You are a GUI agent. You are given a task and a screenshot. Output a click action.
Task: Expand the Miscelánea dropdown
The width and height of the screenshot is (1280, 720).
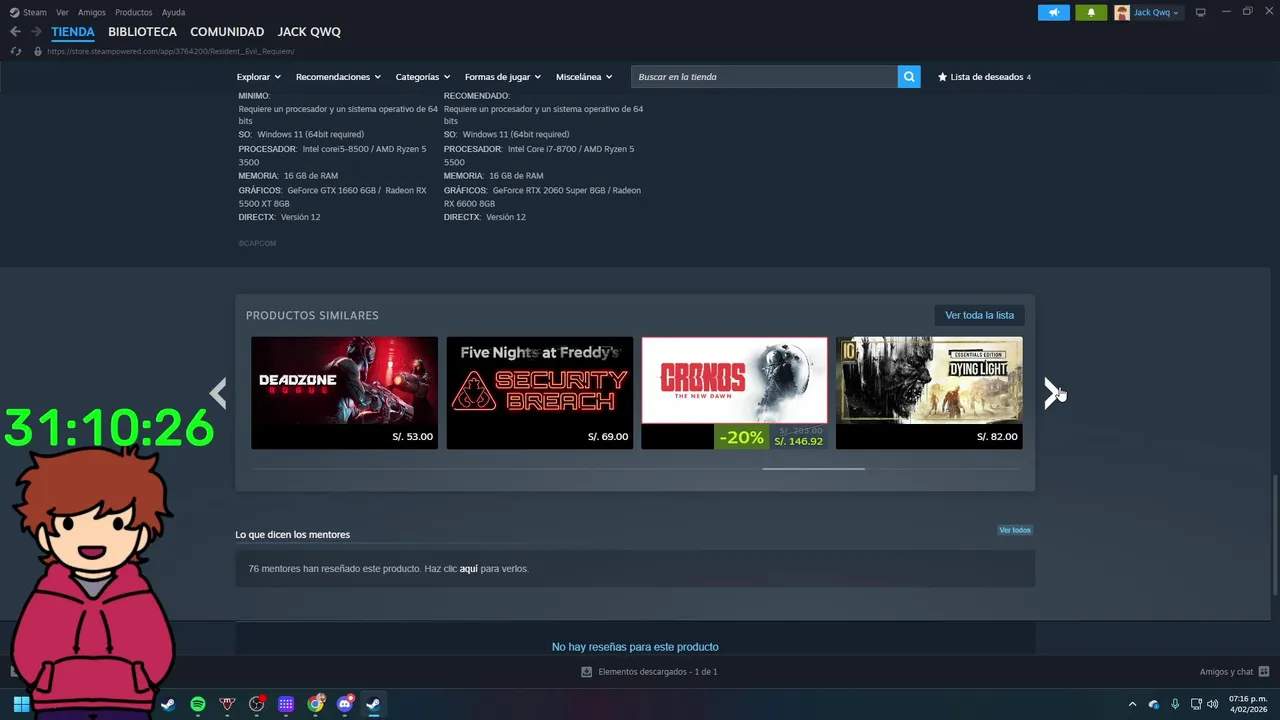click(584, 77)
